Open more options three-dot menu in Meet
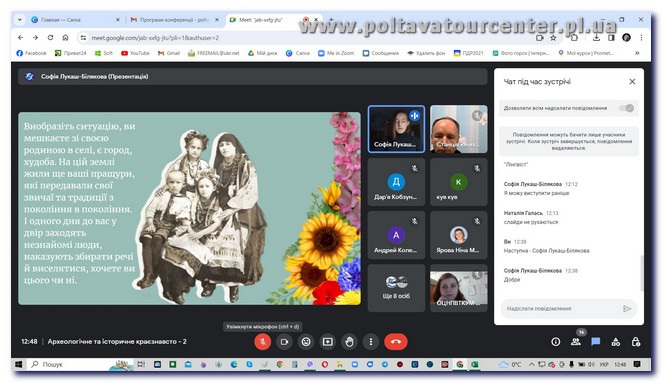The image size is (663, 383). [371, 342]
